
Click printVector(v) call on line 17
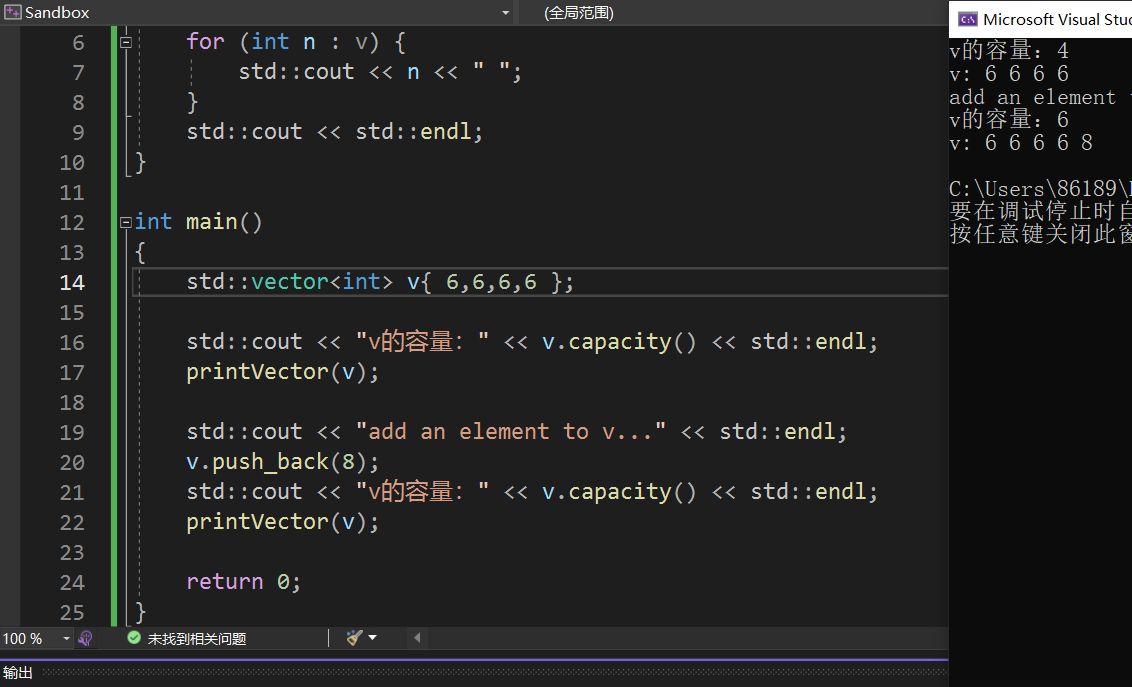click(x=283, y=372)
